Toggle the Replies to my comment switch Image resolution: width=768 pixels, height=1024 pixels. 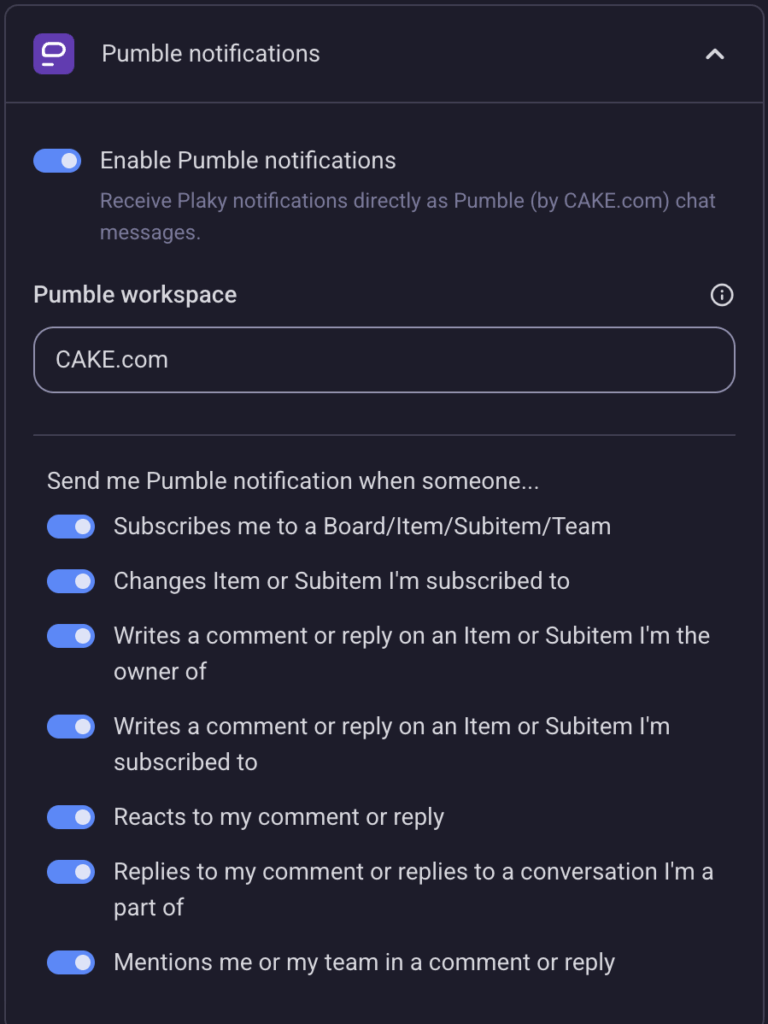tap(71, 872)
